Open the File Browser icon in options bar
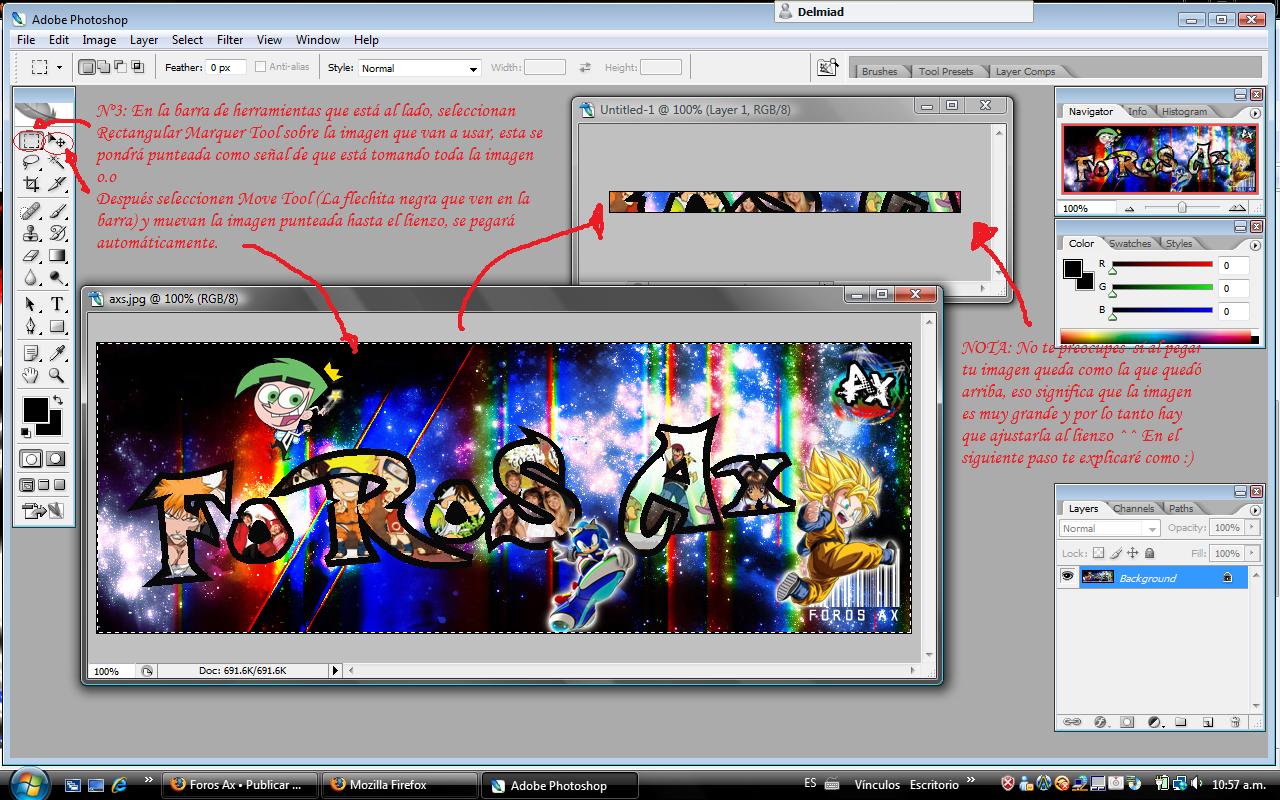This screenshot has width=1280, height=800. point(827,67)
